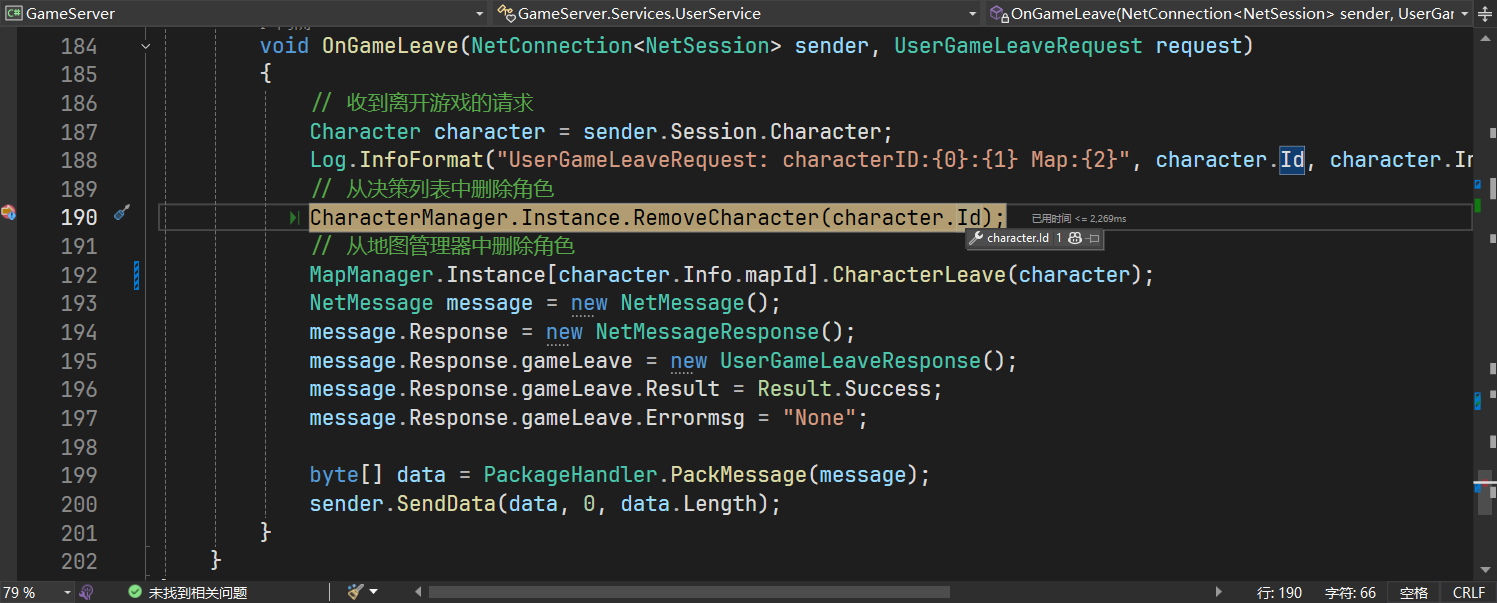The height and width of the screenshot is (603, 1497).
Task: Click the CRLF line ending indicator
Action: (x=1469, y=593)
